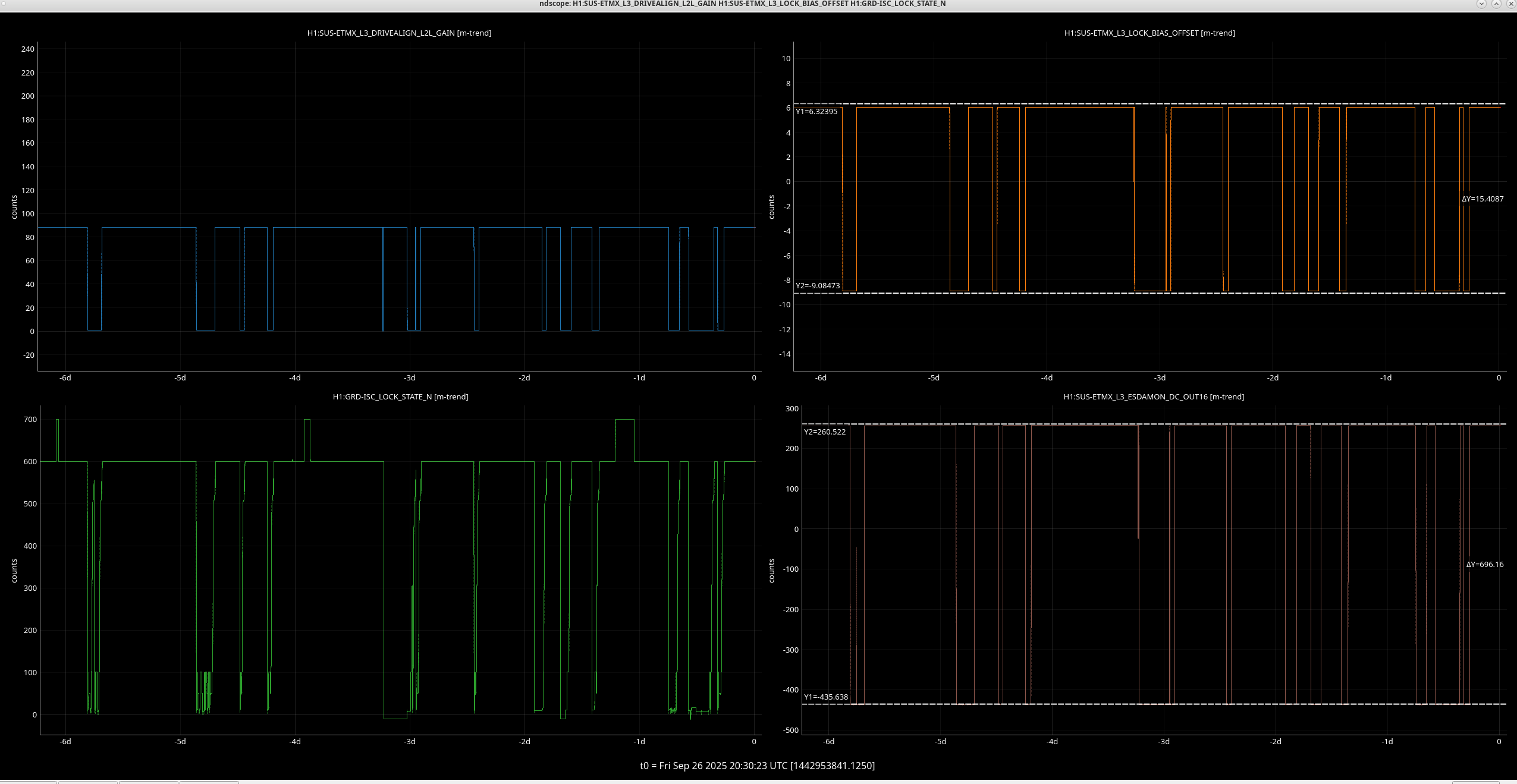Click the ESDAMON_DC_OUT16 plot title
1517x784 pixels.
click(x=1153, y=397)
